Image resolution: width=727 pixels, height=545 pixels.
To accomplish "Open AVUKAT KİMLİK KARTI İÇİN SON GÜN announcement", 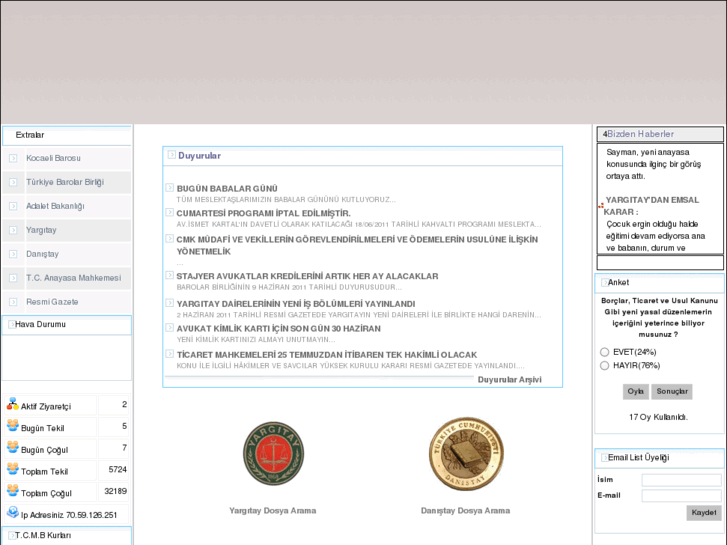I will click(278, 328).
